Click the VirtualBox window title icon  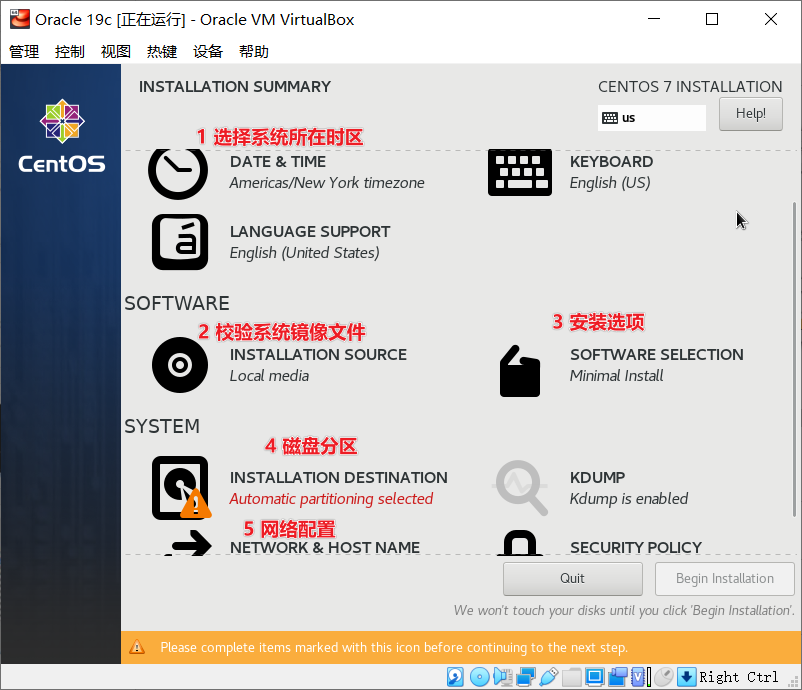(x=19, y=19)
